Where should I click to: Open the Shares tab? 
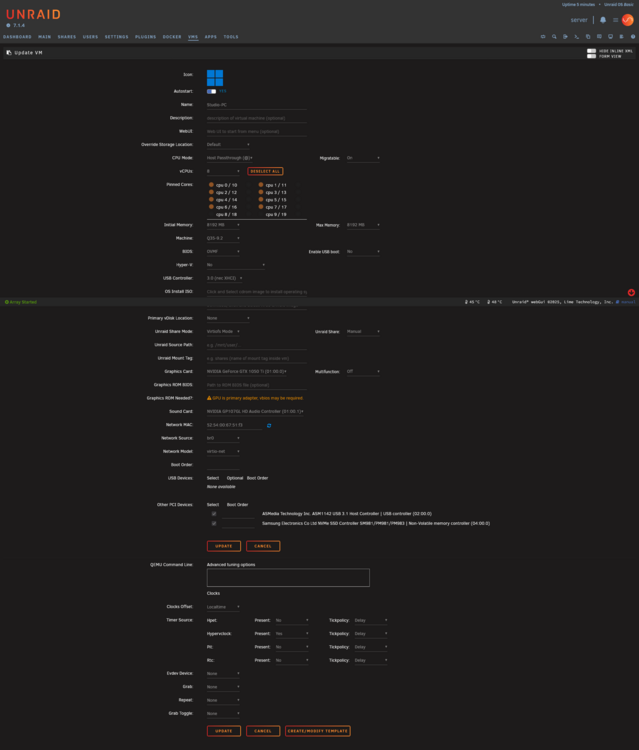click(x=67, y=37)
